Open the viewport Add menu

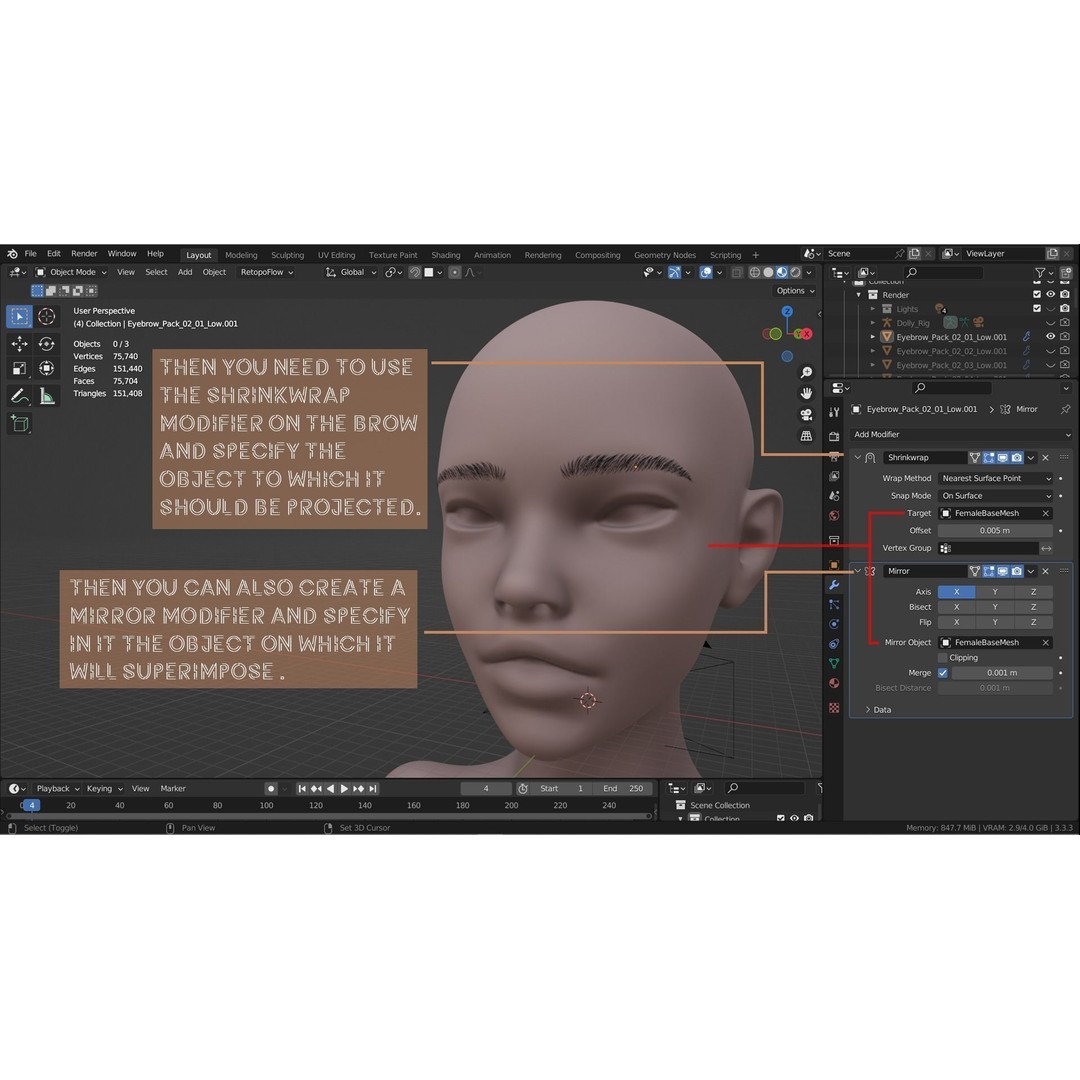[x=185, y=272]
